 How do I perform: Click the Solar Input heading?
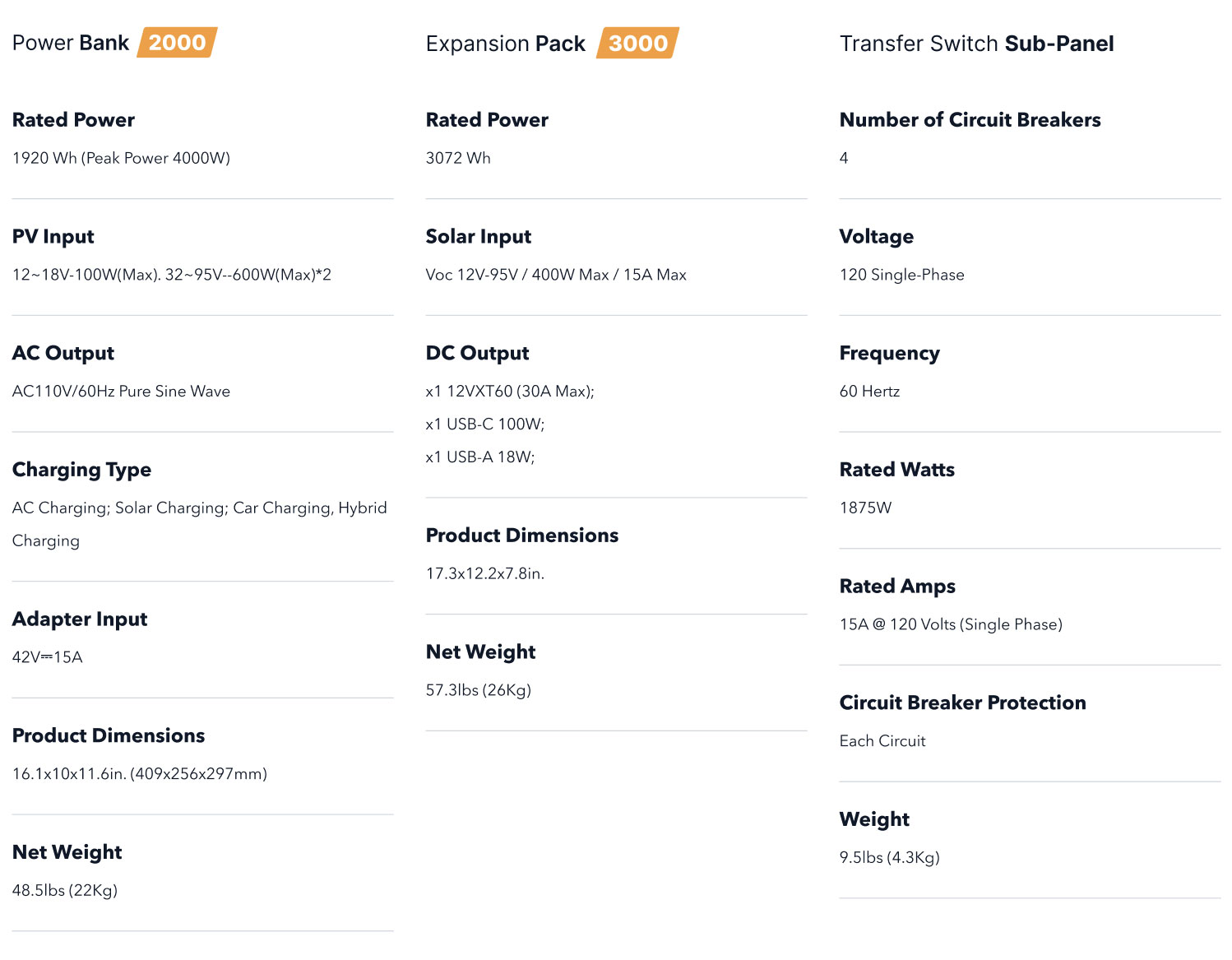[x=479, y=237]
